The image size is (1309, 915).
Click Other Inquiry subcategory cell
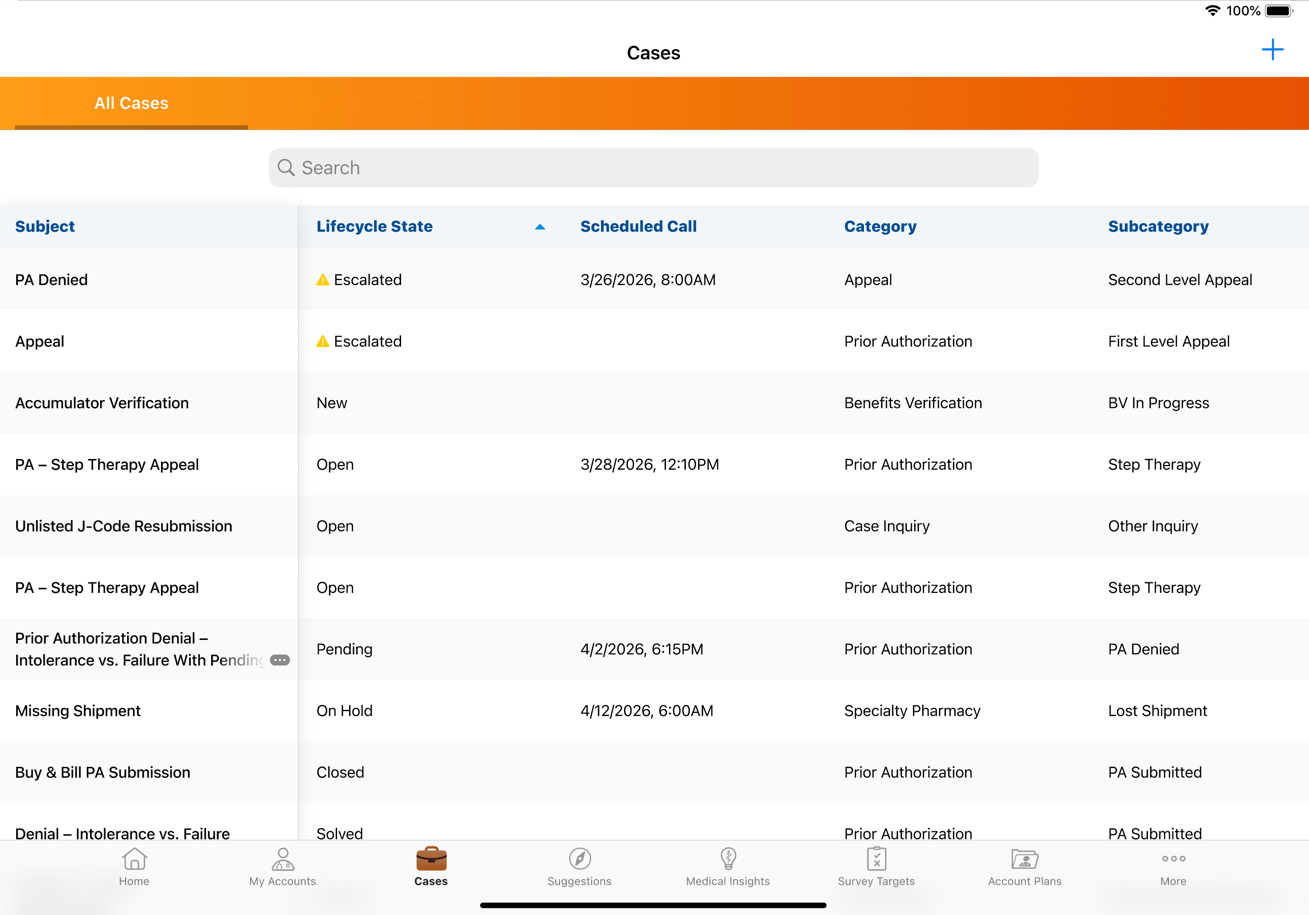(1153, 526)
